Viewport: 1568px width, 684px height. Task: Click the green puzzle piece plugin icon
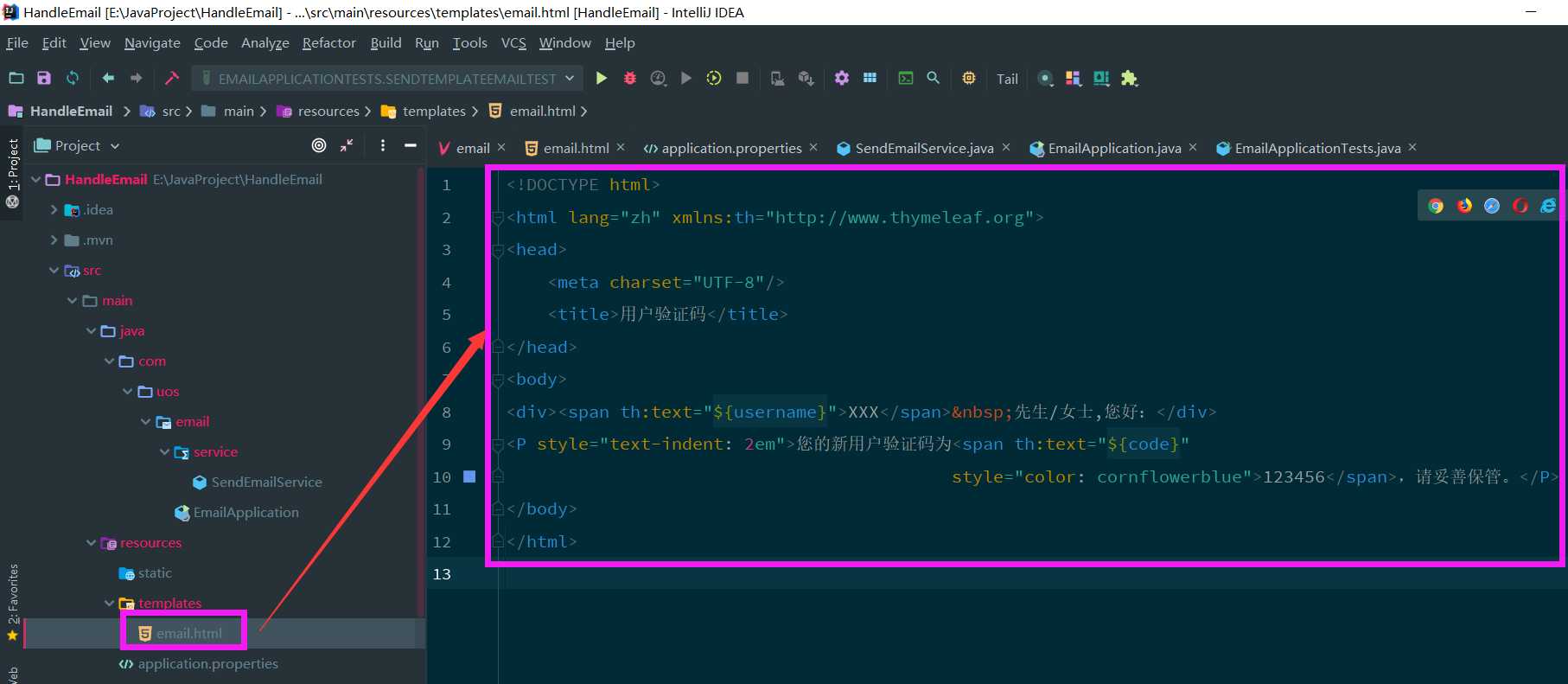click(1129, 78)
